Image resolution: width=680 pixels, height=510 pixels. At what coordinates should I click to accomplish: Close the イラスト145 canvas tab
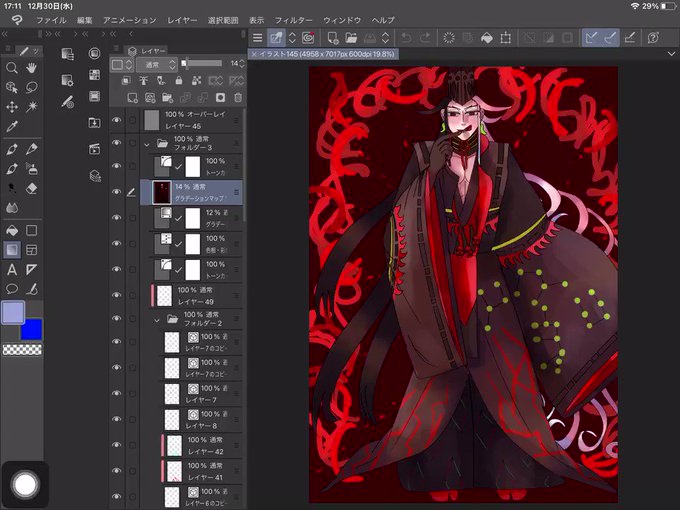(254, 54)
